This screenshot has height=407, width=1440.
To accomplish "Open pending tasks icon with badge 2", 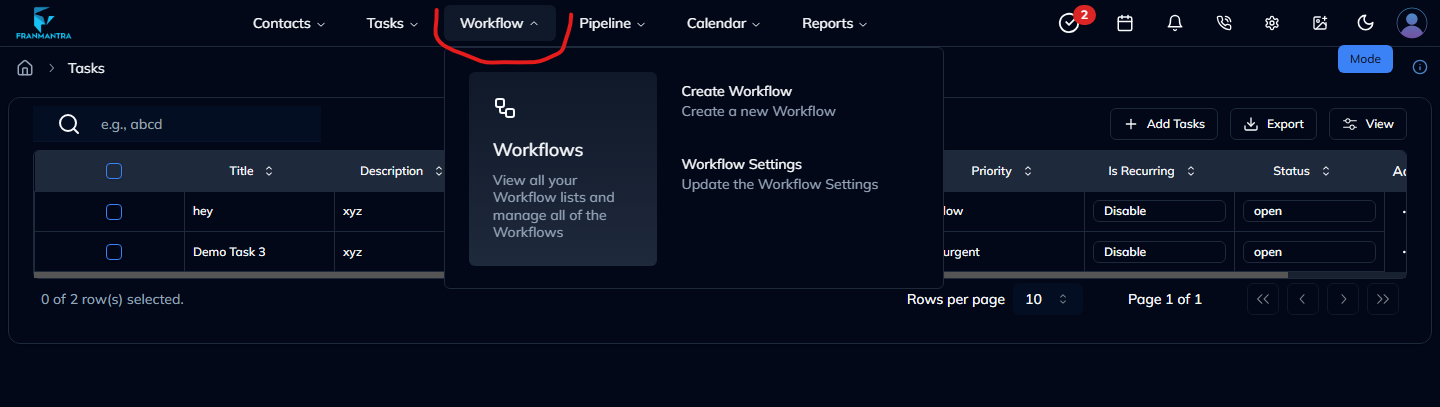I will pyautogui.click(x=1069, y=24).
